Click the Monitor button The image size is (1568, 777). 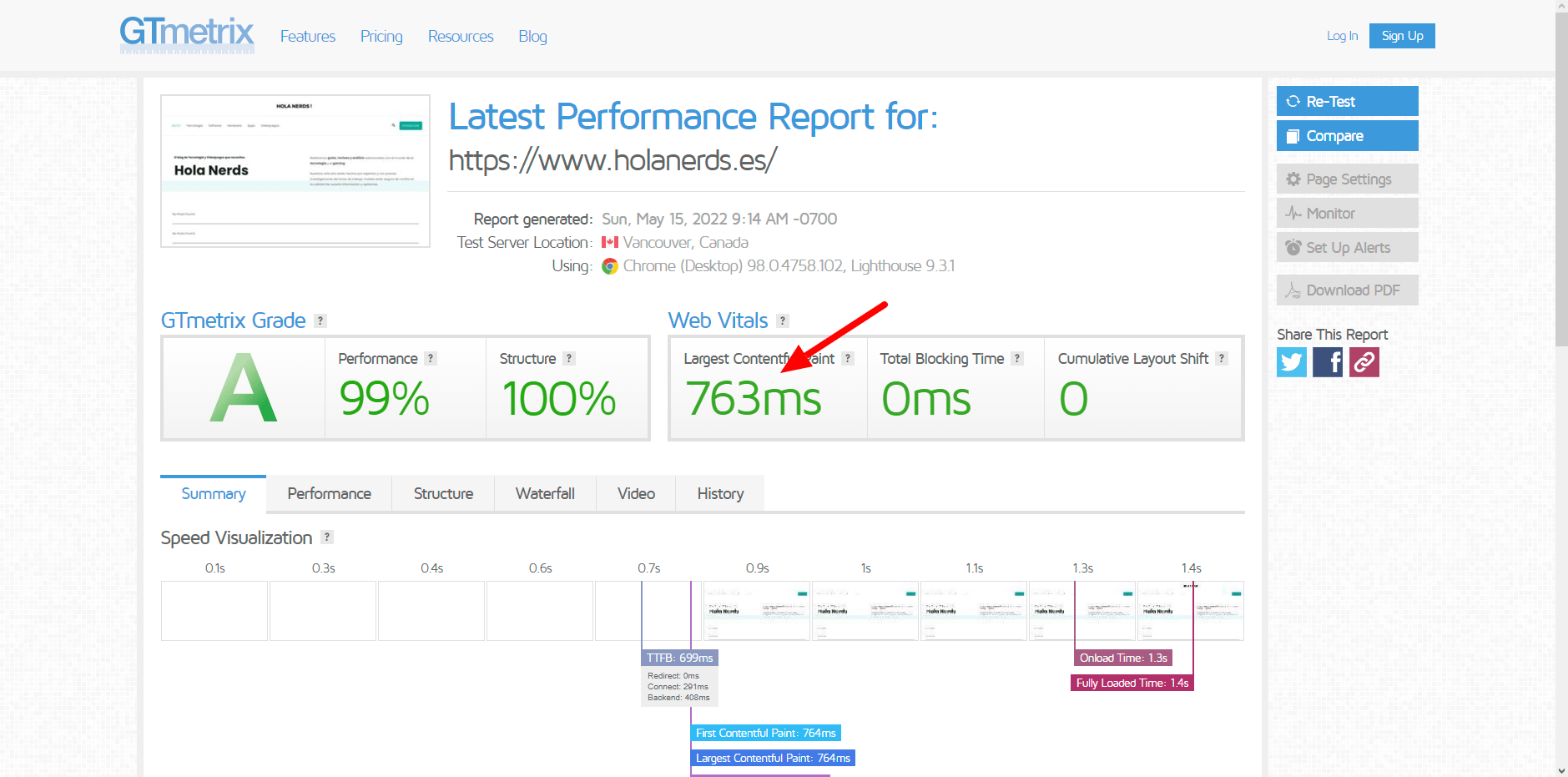[1347, 213]
